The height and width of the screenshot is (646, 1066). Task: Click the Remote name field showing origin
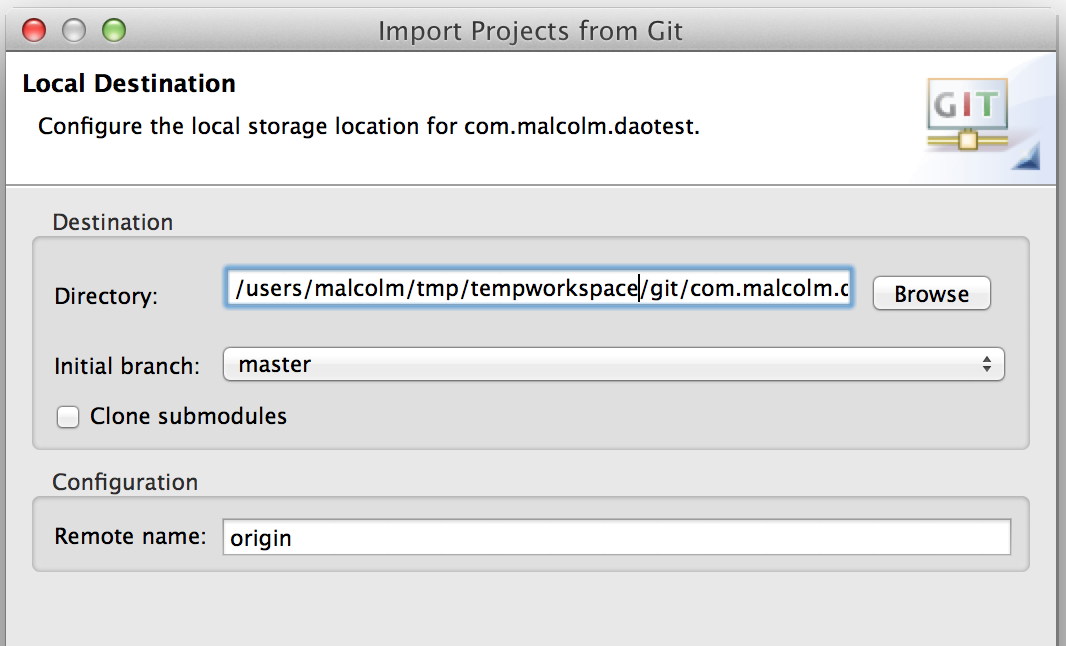600,536
